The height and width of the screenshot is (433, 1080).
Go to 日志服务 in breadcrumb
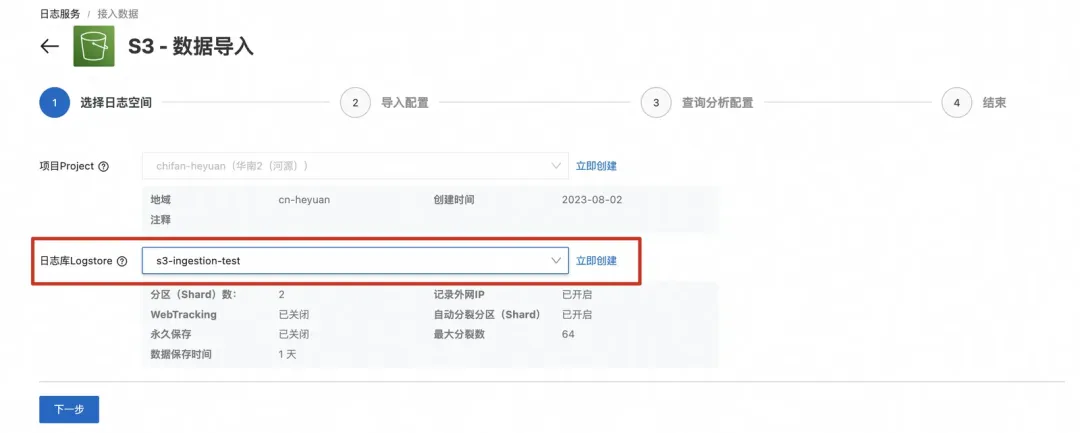[60, 14]
